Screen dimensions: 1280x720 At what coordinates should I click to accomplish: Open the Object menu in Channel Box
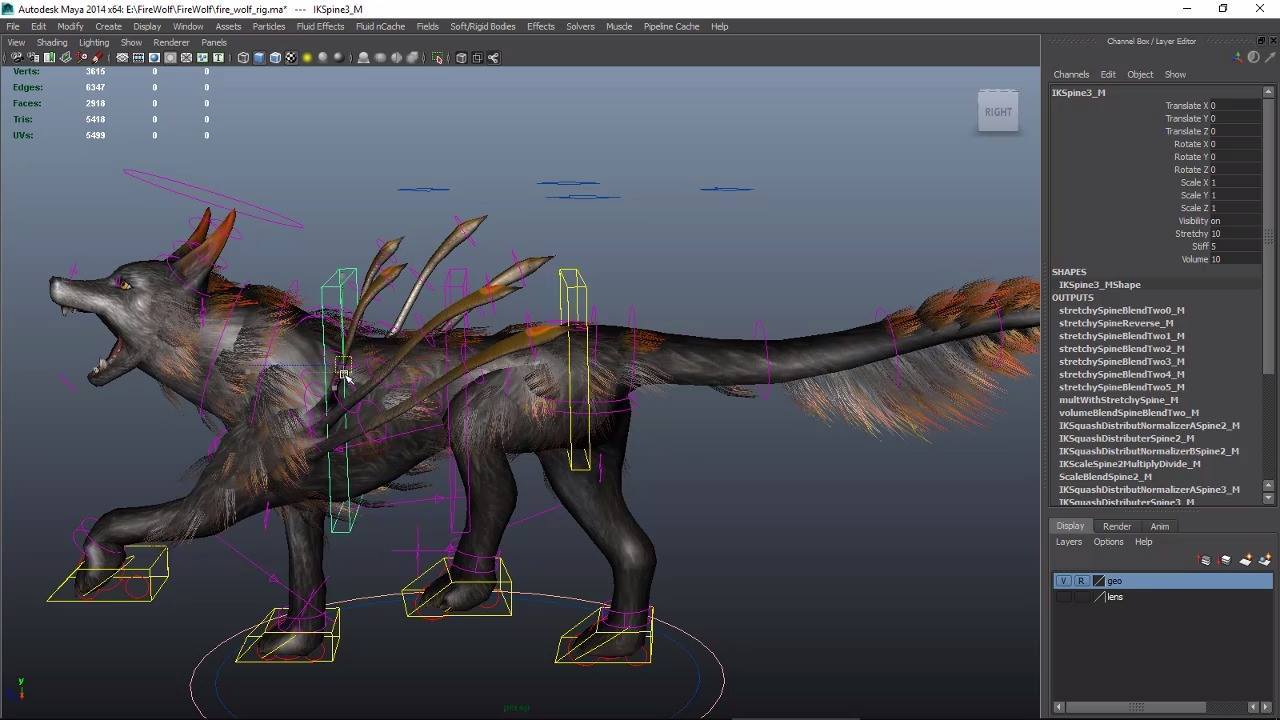click(x=1140, y=75)
